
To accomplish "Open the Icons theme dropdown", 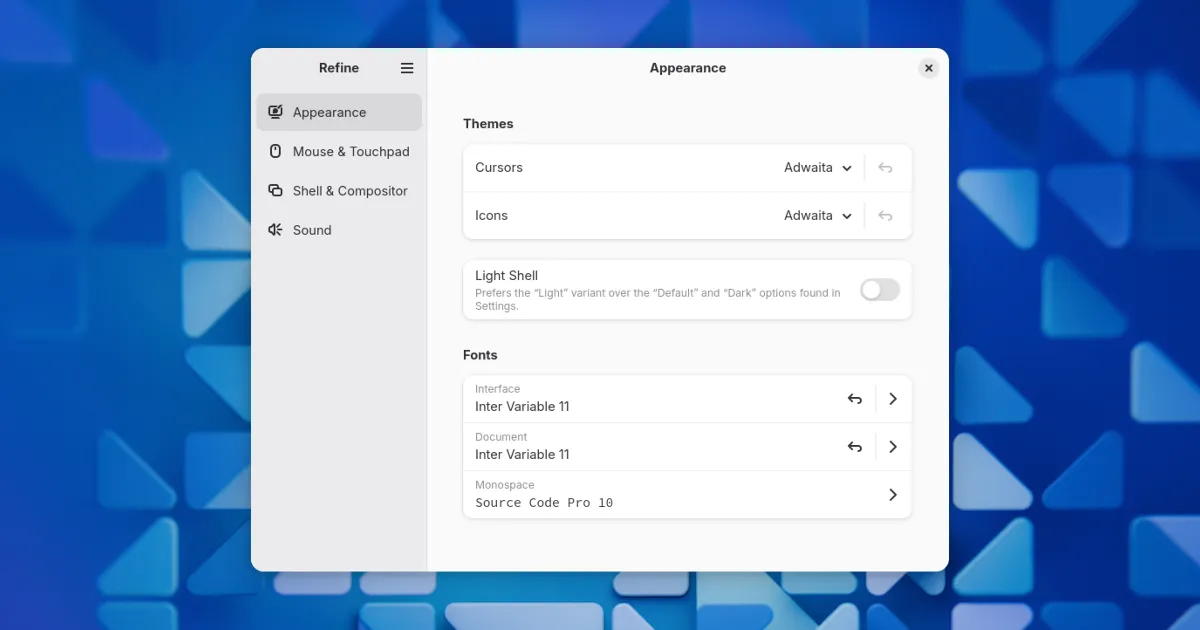I will pos(818,216).
